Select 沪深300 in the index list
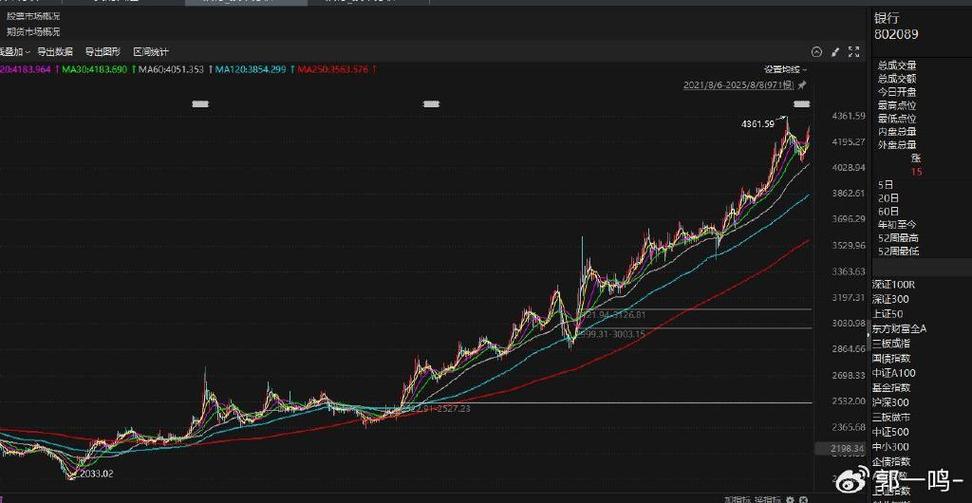The image size is (972, 503). (891, 402)
